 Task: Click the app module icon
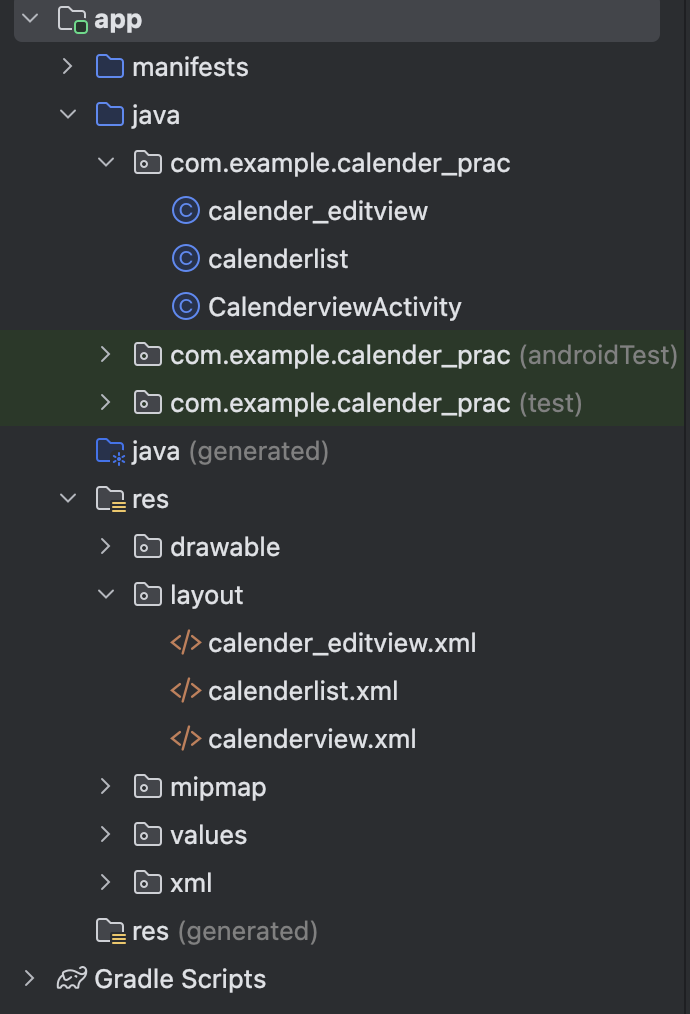click(72, 19)
